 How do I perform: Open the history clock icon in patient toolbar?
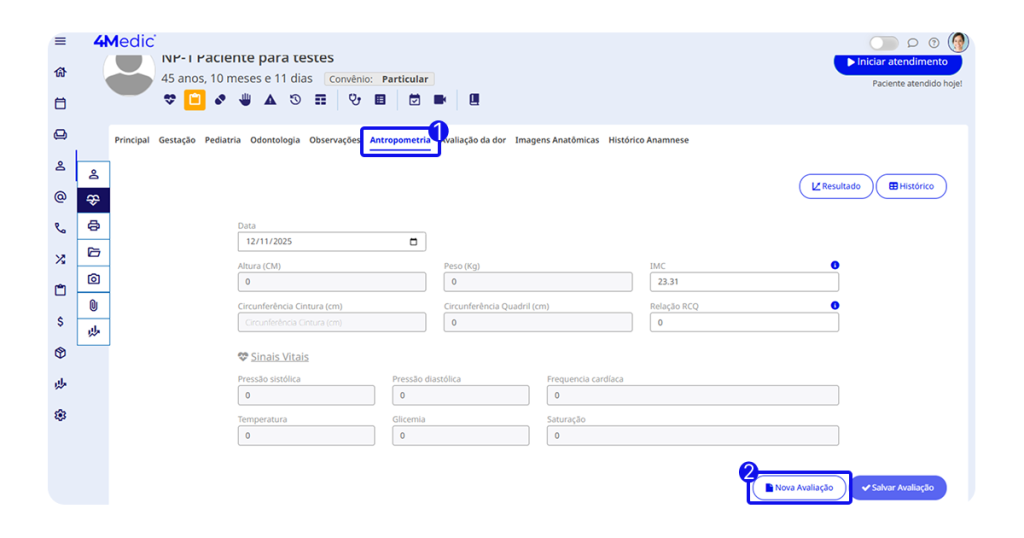[295, 100]
